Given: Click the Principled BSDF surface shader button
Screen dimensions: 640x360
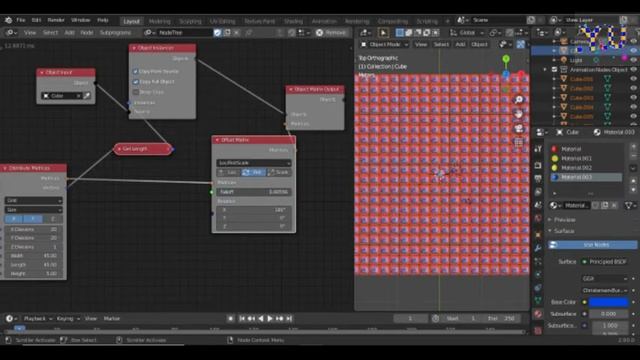Looking at the screenshot, I should click(608, 262).
